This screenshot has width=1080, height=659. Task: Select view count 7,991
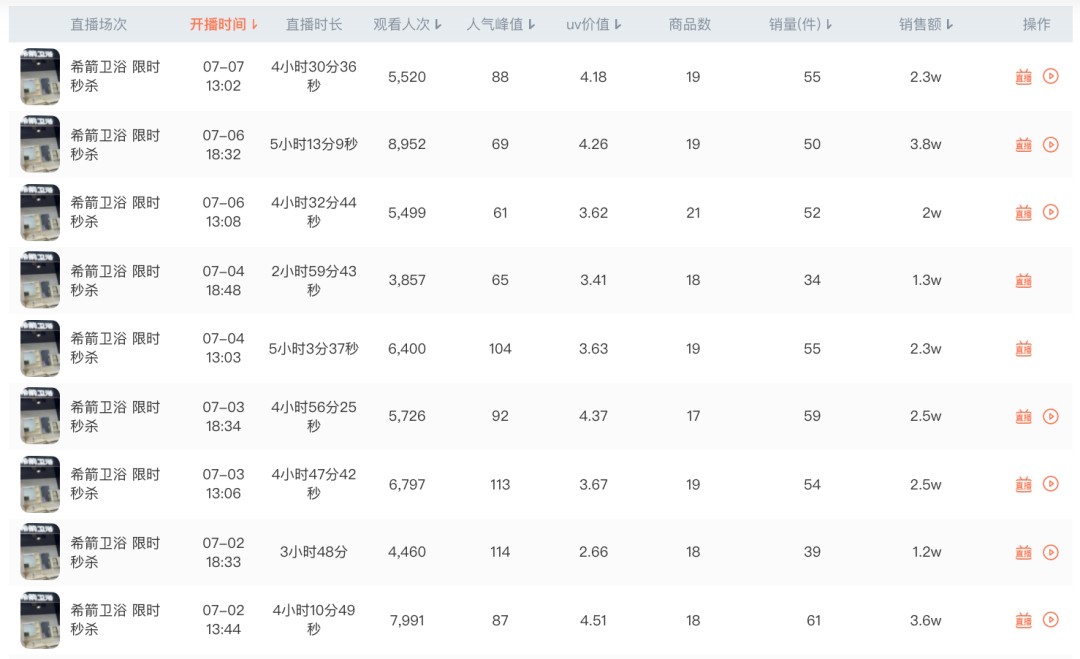[407, 620]
